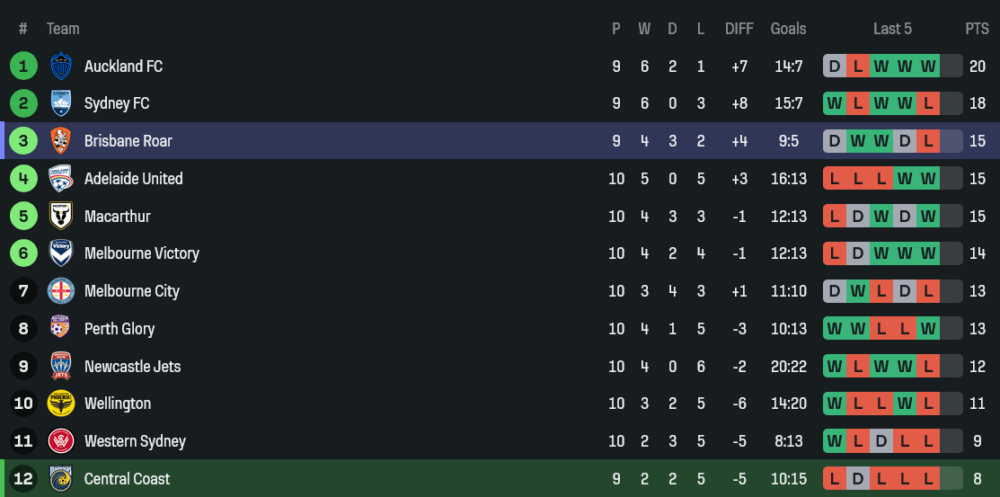Sort by the DIFF column header
Image resolution: width=1000 pixels, height=497 pixels.
pyautogui.click(x=739, y=29)
